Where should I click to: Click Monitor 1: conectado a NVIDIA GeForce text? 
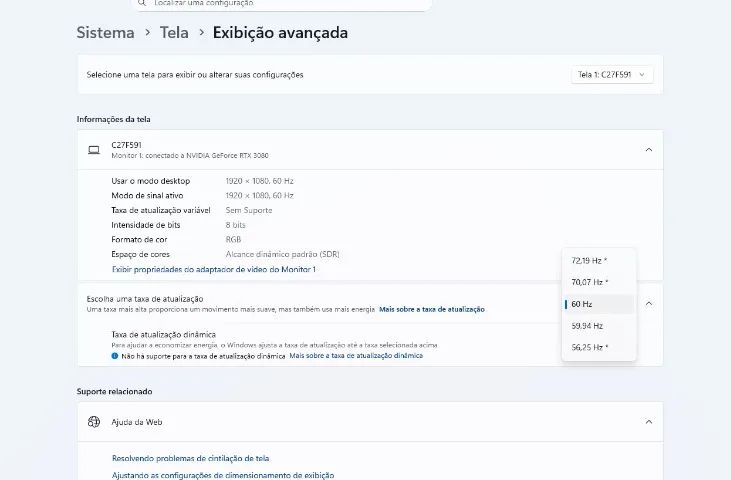(x=190, y=156)
